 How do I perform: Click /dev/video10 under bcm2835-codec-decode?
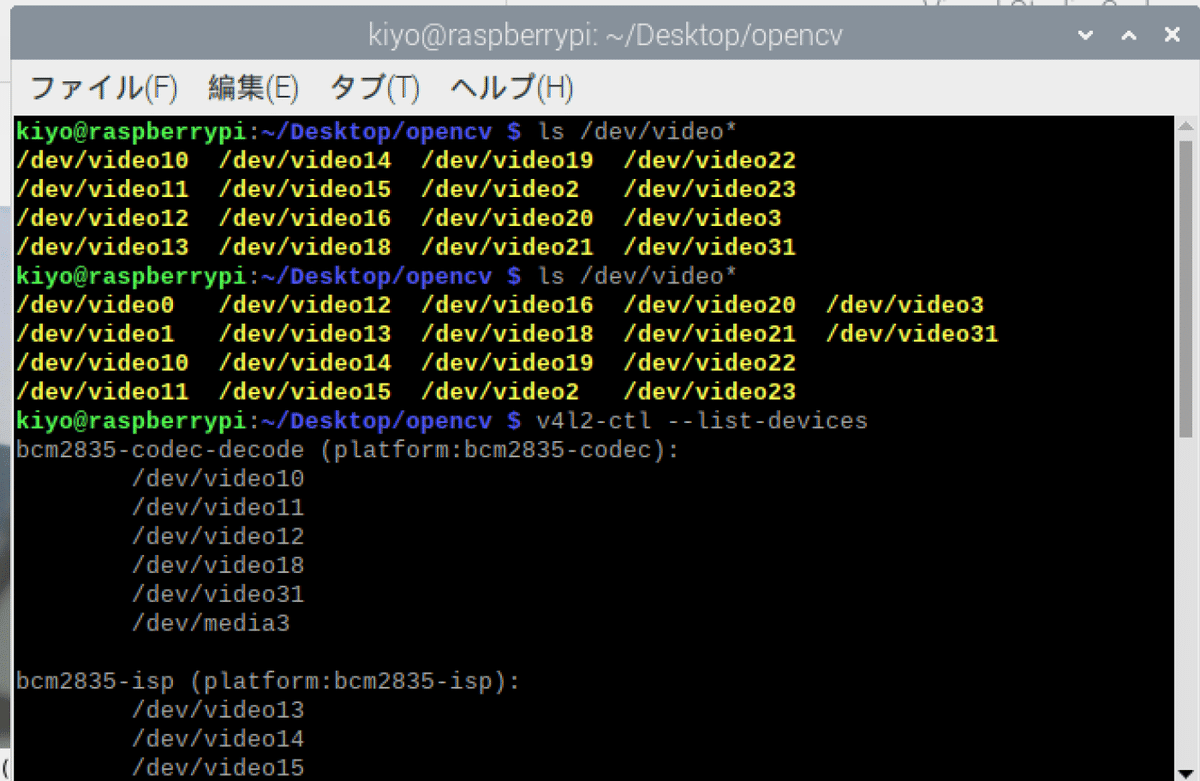click(x=218, y=479)
